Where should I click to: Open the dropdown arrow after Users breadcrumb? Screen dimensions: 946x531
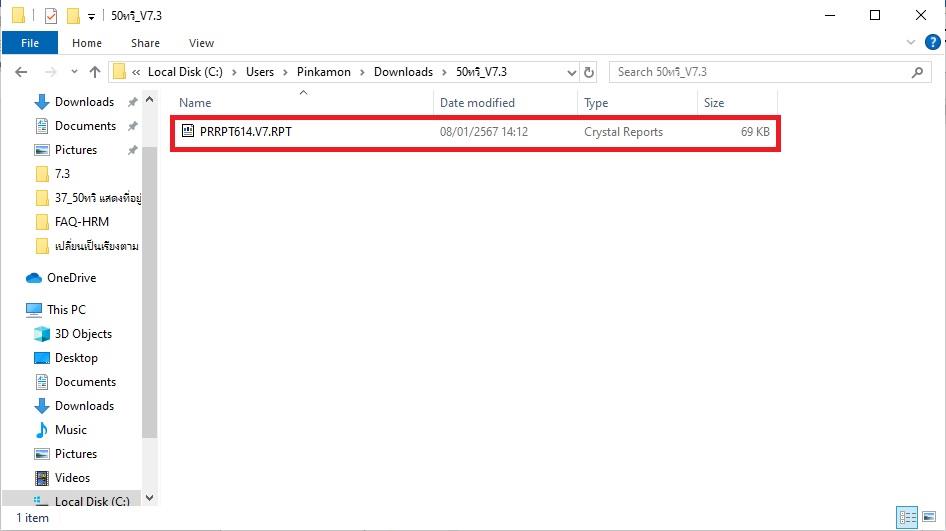click(x=285, y=72)
